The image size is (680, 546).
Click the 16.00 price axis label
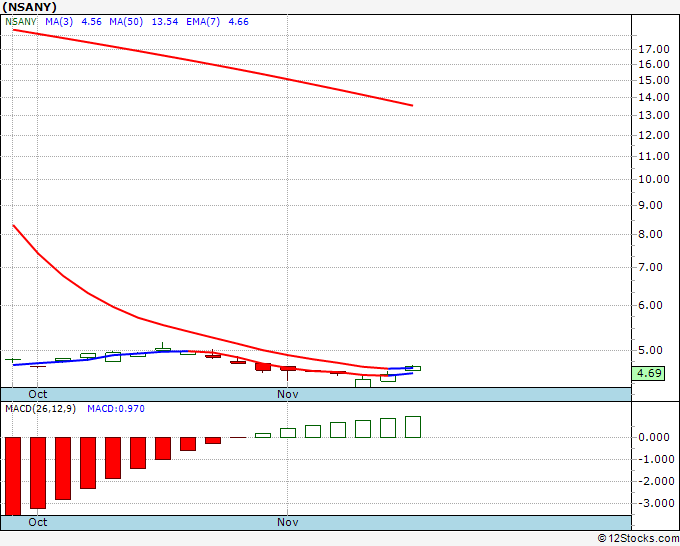click(654, 64)
